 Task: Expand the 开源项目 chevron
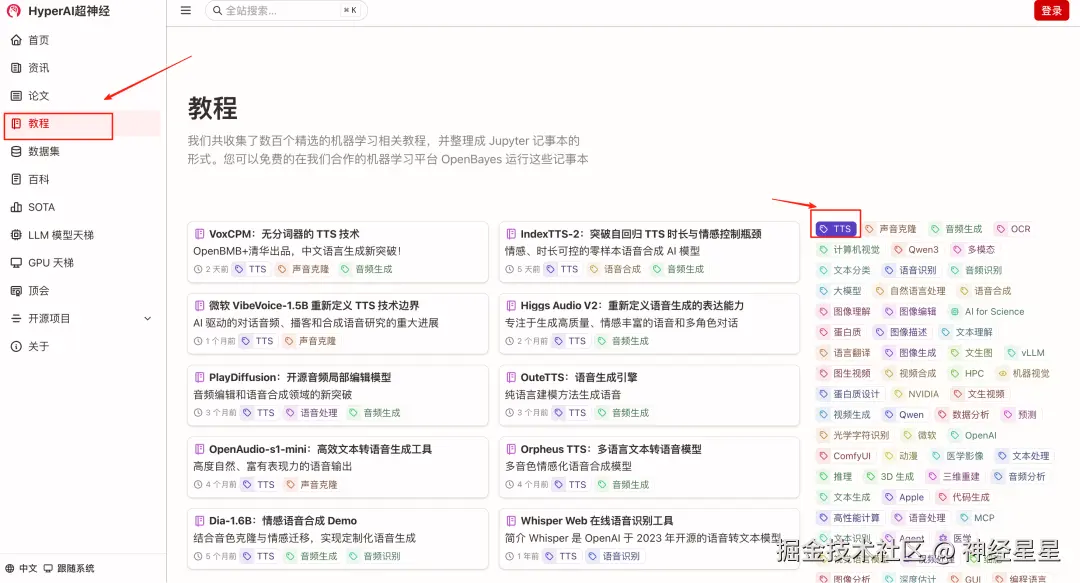point(147,318)
